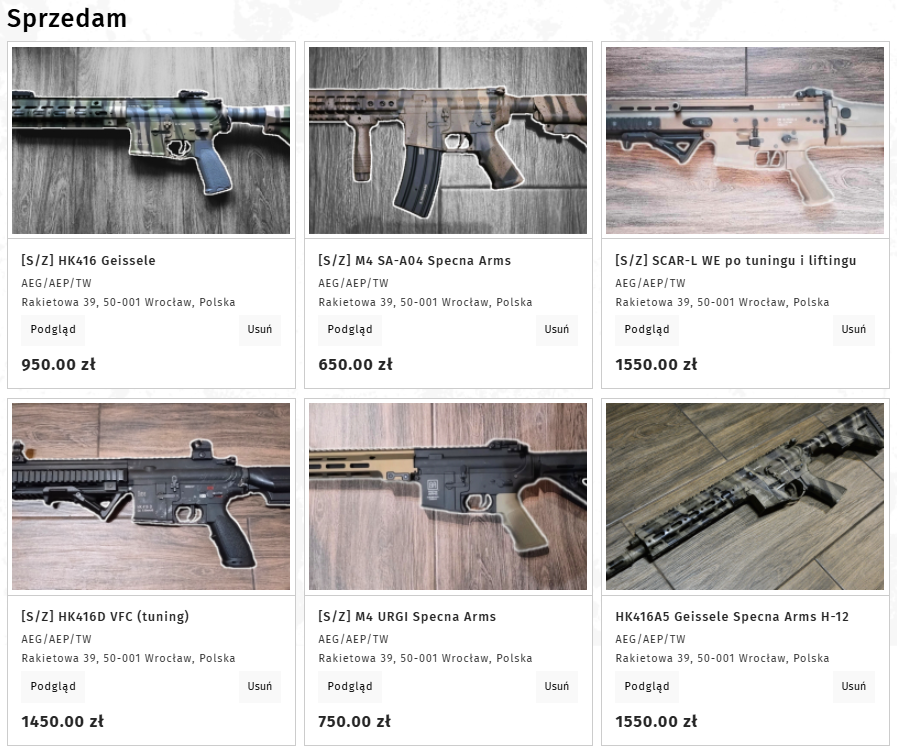Image resolution: width=897 pixels, height=751 pixels.
Task: Remove the SCAR-L WE listing with Usuń
Action: point(854,330)
